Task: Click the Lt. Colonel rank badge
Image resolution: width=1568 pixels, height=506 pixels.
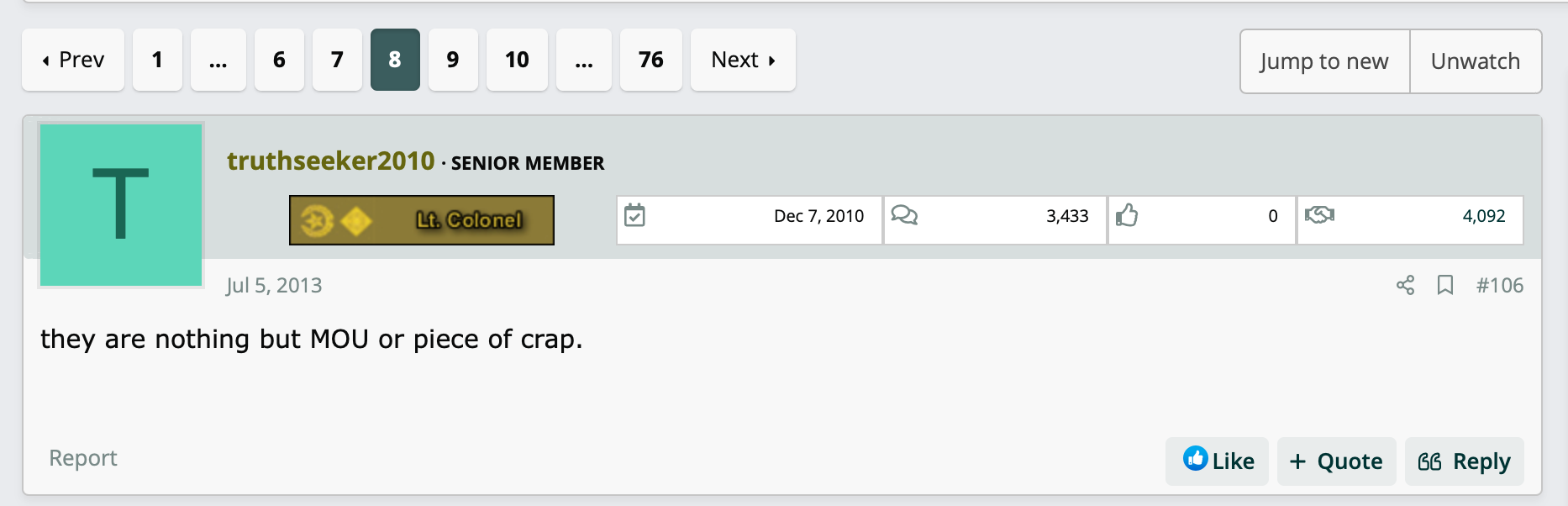Action: point(422,220)
